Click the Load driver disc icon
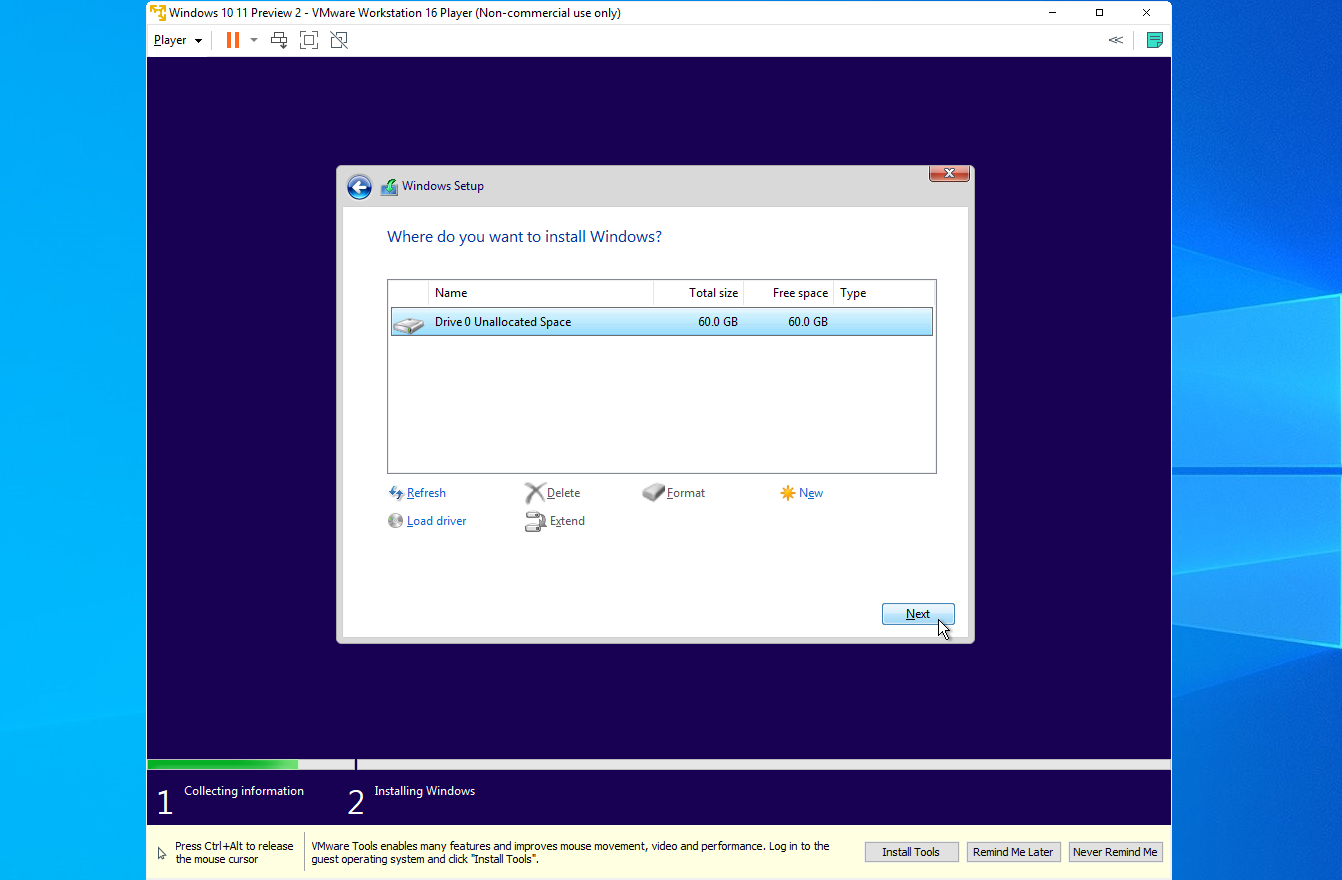This screenshot has width=1342, height=880. click(396, 521)
